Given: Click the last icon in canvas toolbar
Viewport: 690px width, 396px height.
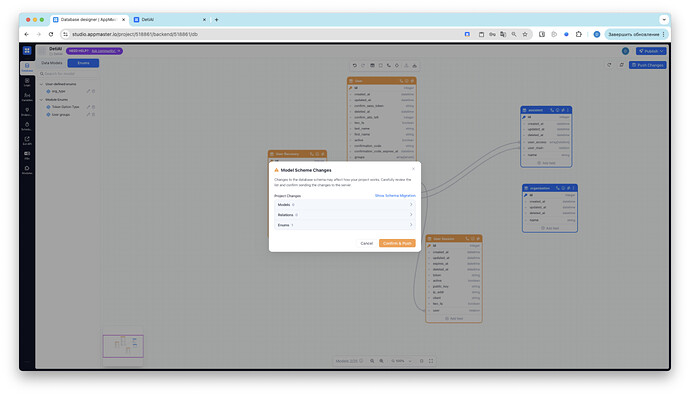Looking at the screenshot, I should coord(415,65).
